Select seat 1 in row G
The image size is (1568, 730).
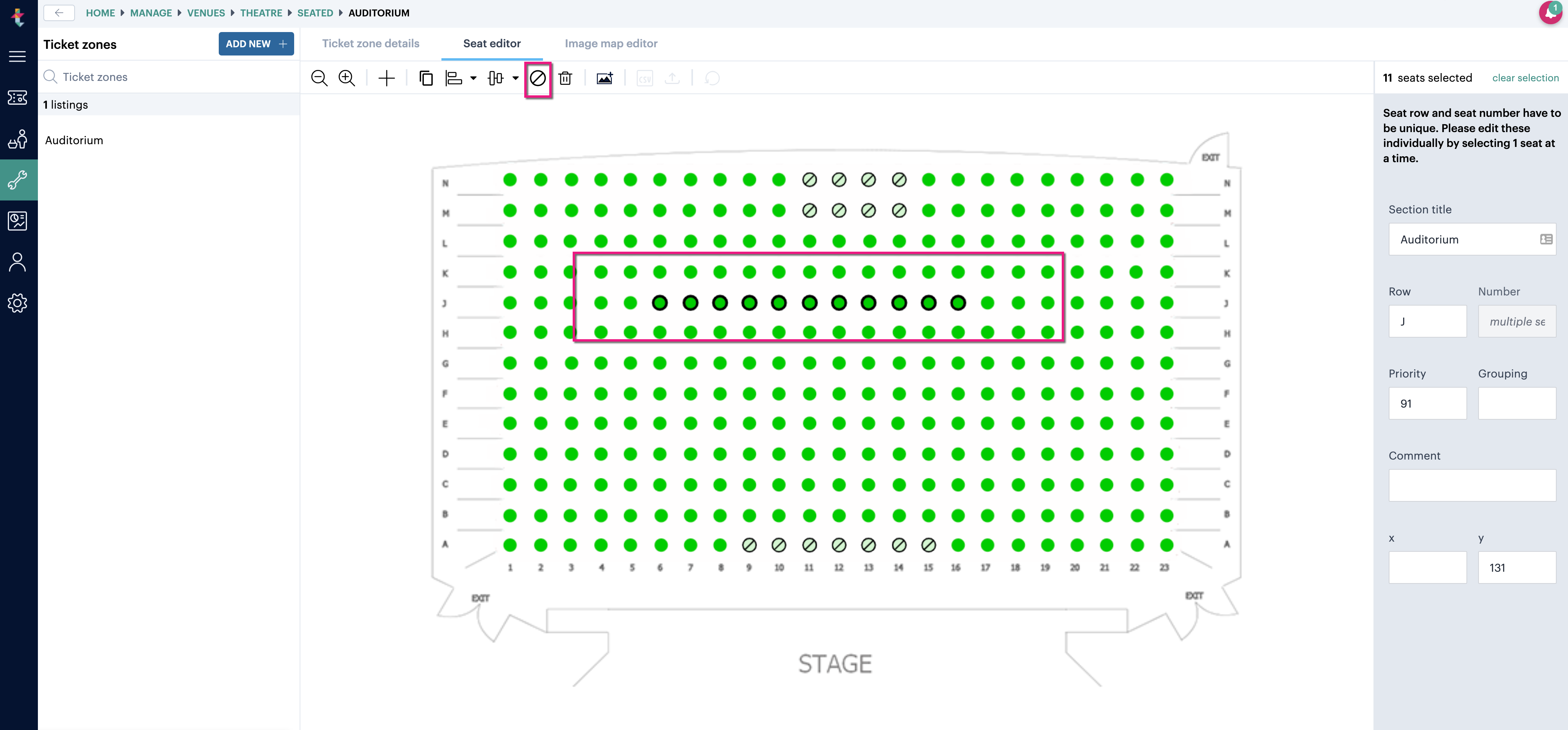click(x=510, y=363)
